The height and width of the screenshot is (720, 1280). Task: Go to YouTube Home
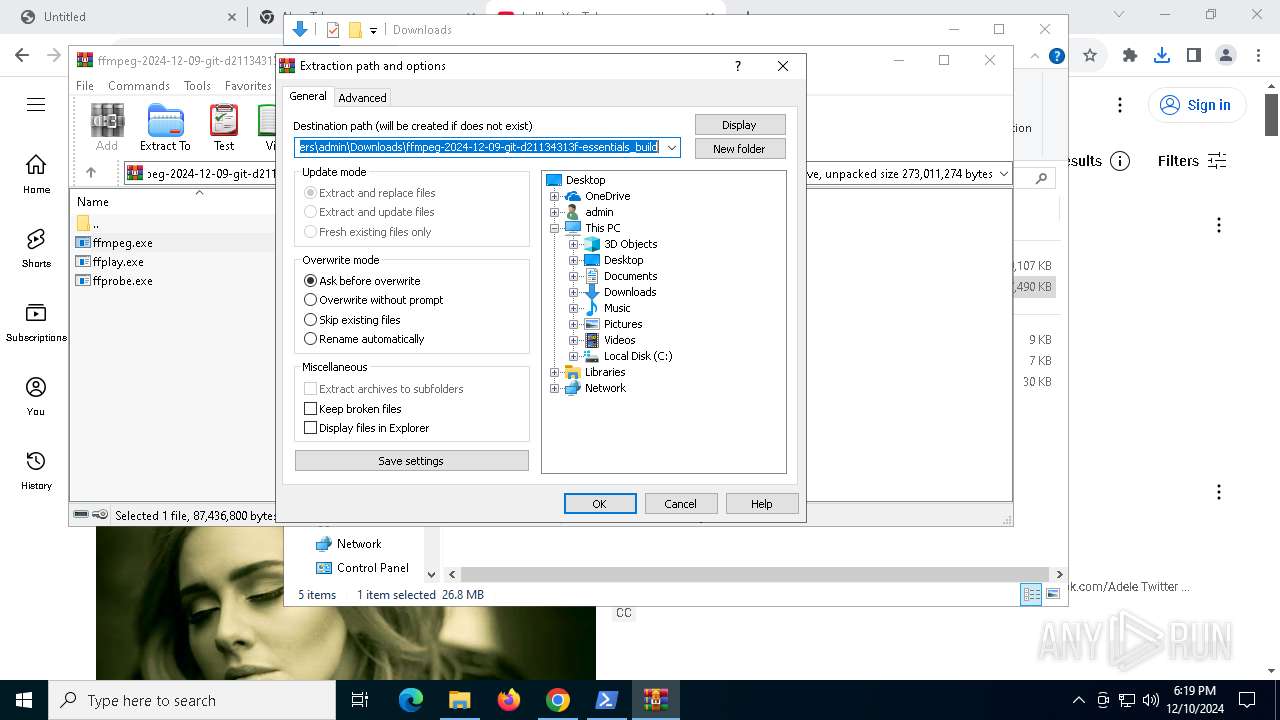click(36, 174)
